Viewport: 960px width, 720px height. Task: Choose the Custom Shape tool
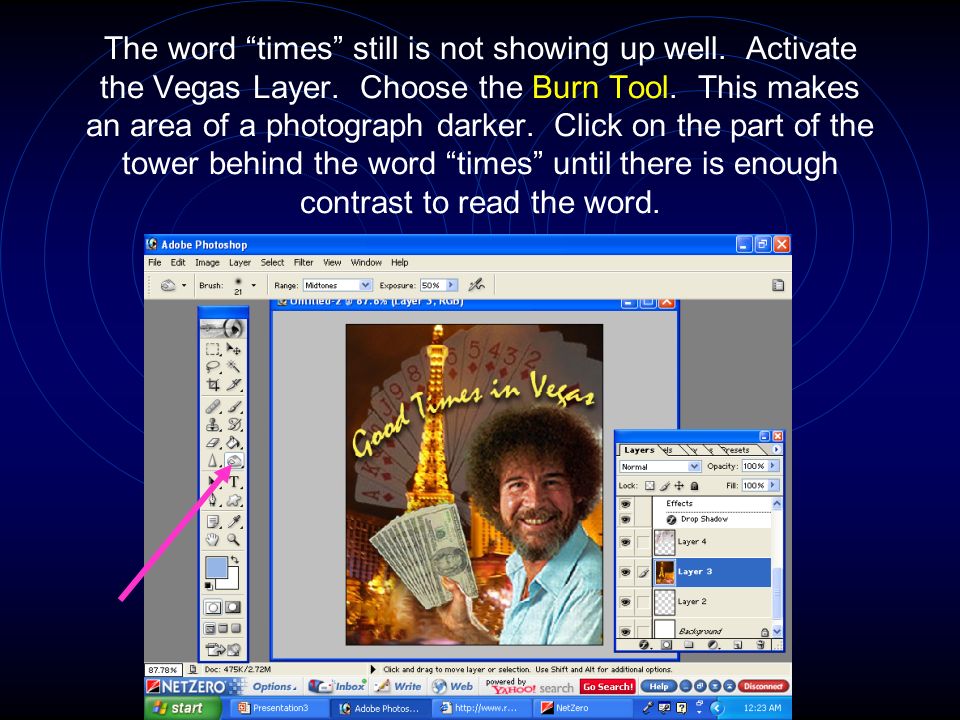point(234,500)
